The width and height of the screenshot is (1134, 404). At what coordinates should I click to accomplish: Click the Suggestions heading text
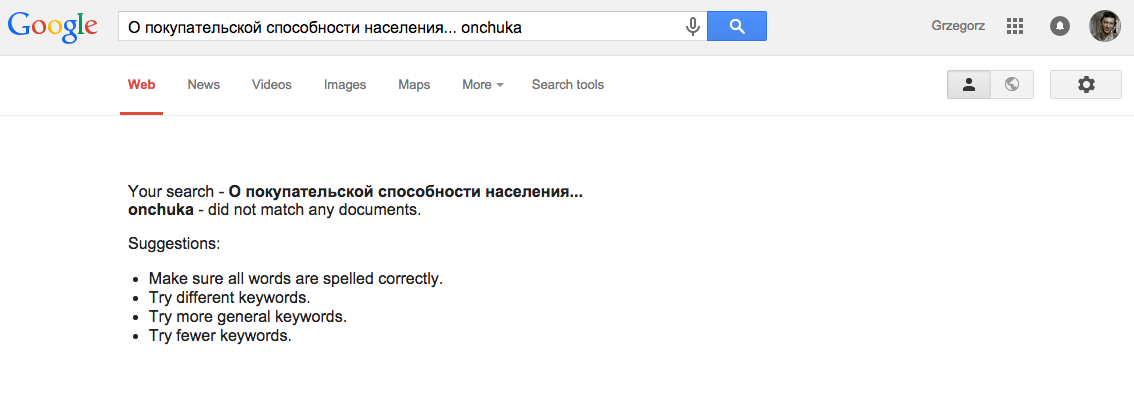(174, 244)
